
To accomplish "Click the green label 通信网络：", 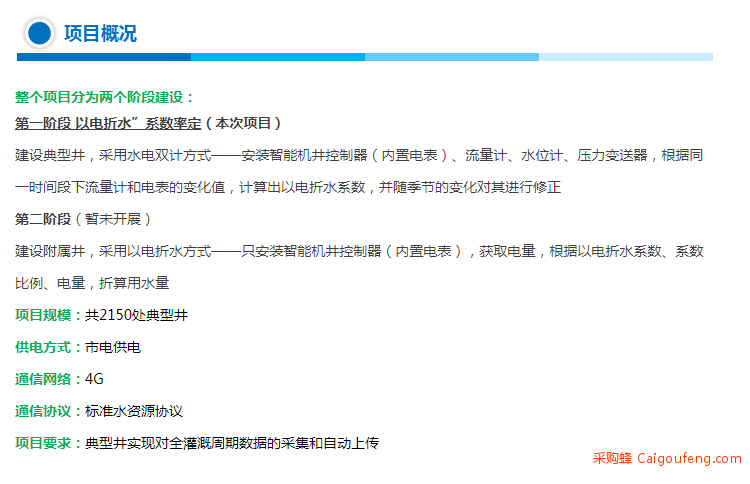I will point(50,379).
